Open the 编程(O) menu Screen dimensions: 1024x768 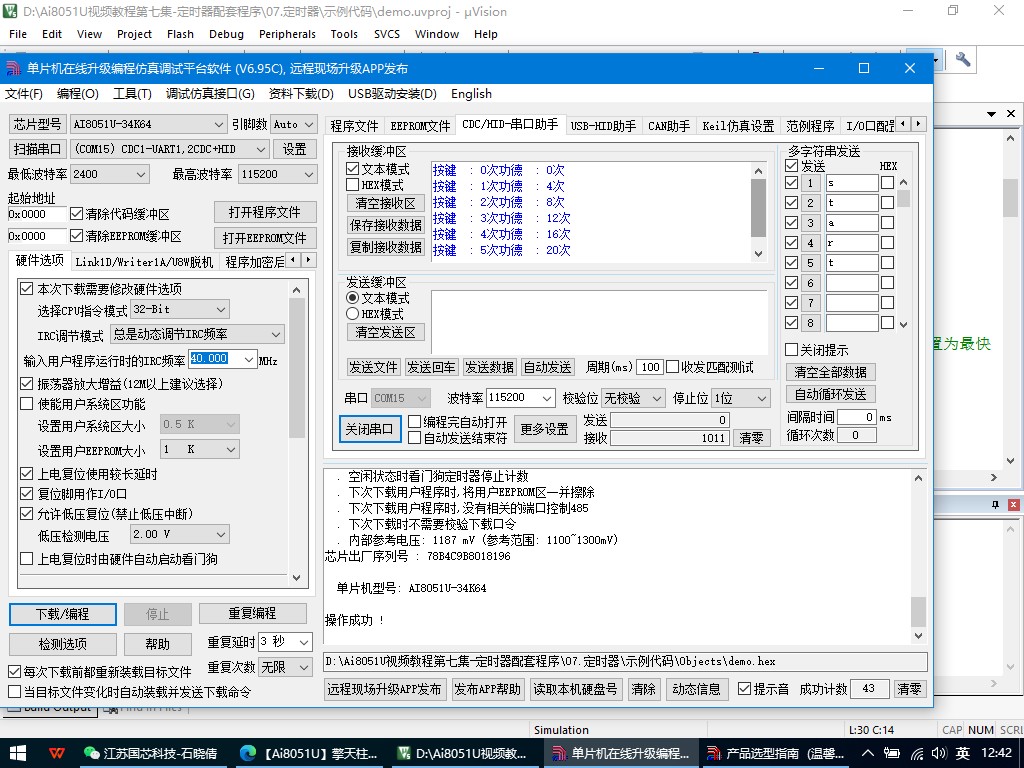coord(78,93)
